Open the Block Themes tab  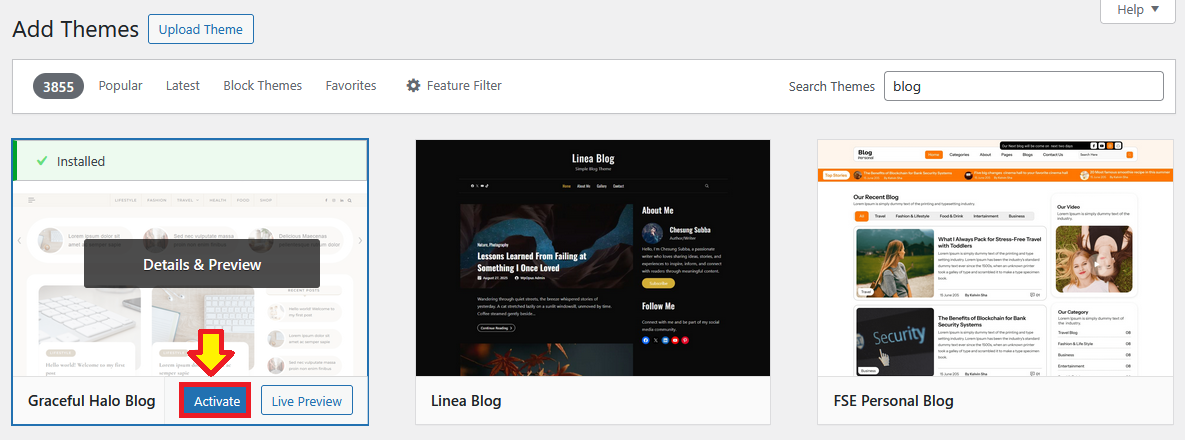click(262, 86)
